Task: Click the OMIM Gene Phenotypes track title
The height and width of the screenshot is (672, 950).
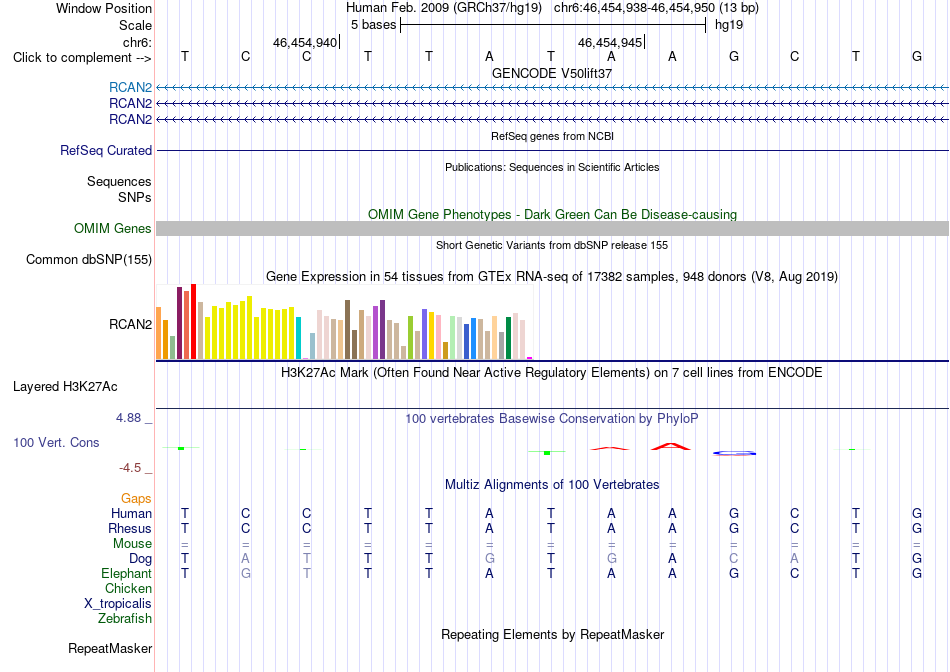Action: pyautogui.click(x=552, y=215)
